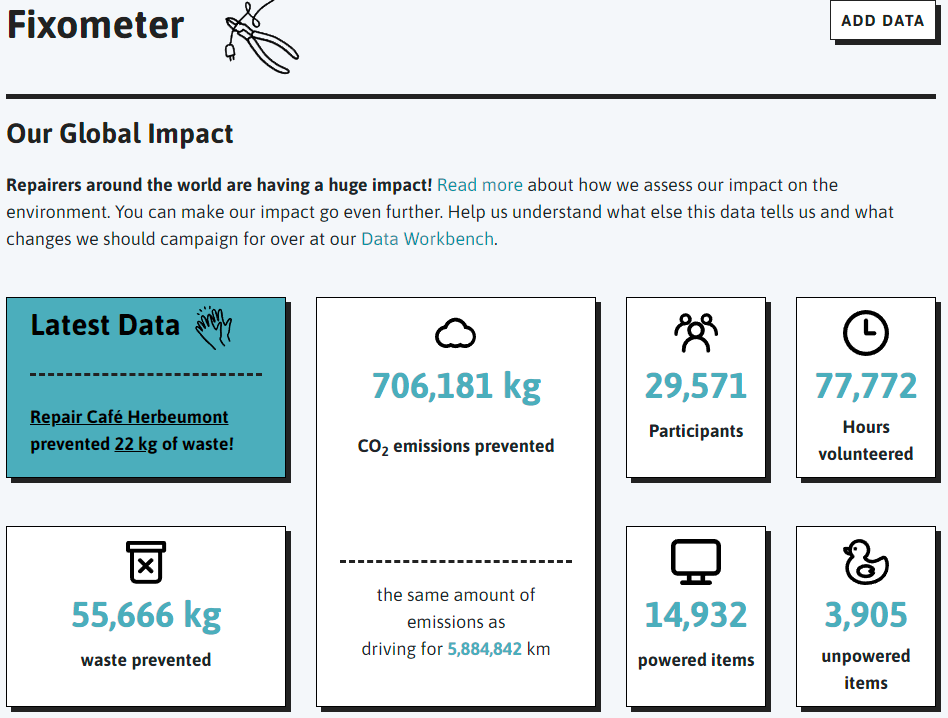The image size is (948, 718).
Task: Click the 14,932 powered items figure
Action: (x=696, y=615)
